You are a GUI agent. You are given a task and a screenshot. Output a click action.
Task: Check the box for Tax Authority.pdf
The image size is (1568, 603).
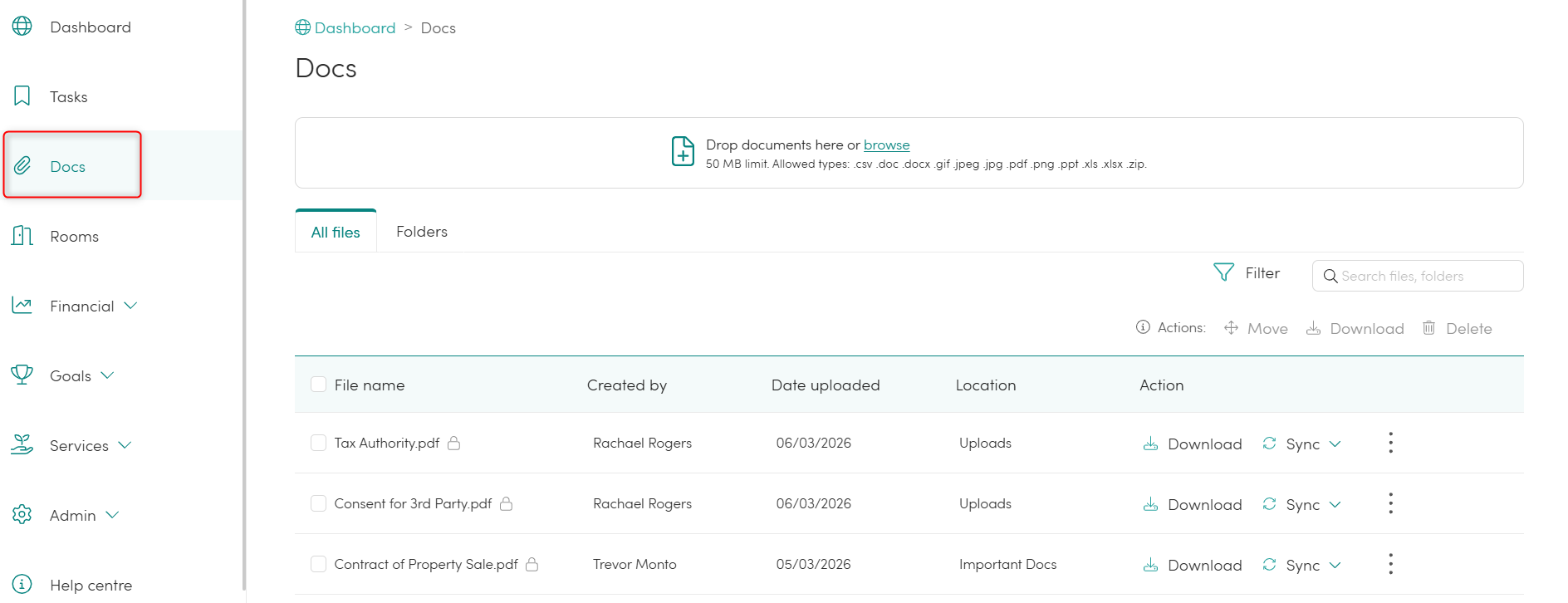point(318,443)
